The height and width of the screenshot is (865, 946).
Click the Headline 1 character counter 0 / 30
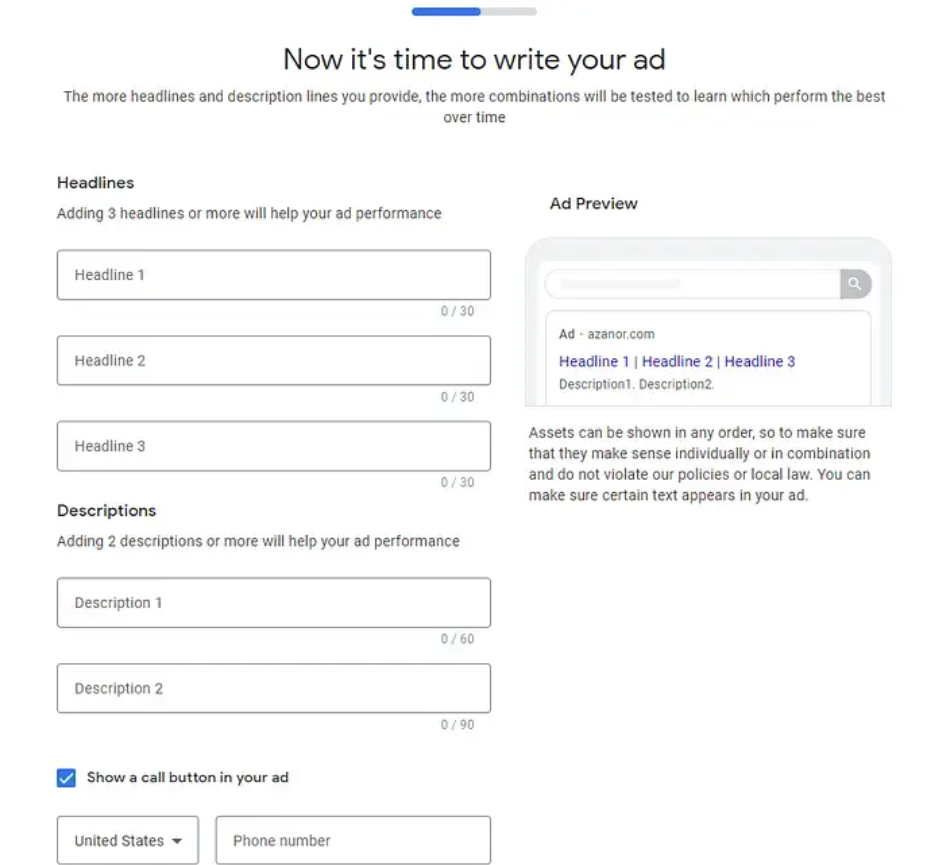457,311
